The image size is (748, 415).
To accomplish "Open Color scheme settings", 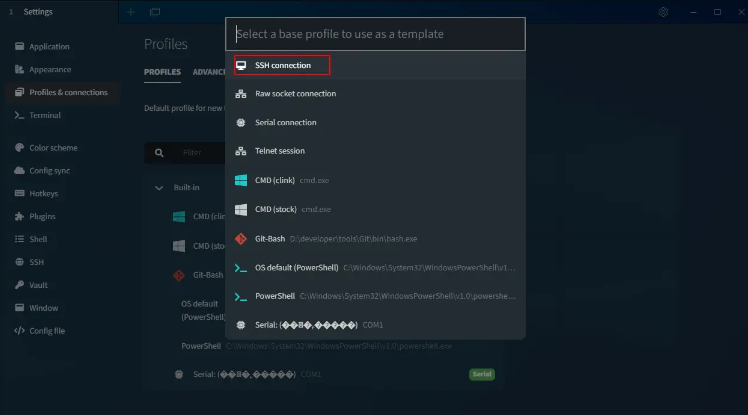I will [x=62, y=147].
